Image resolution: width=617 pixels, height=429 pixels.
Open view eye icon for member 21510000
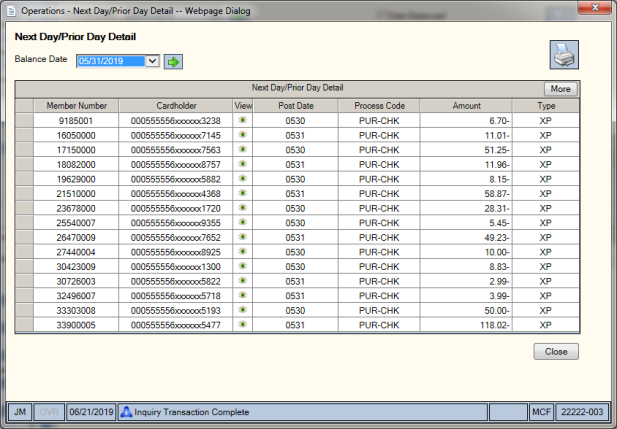click(243, 193)
